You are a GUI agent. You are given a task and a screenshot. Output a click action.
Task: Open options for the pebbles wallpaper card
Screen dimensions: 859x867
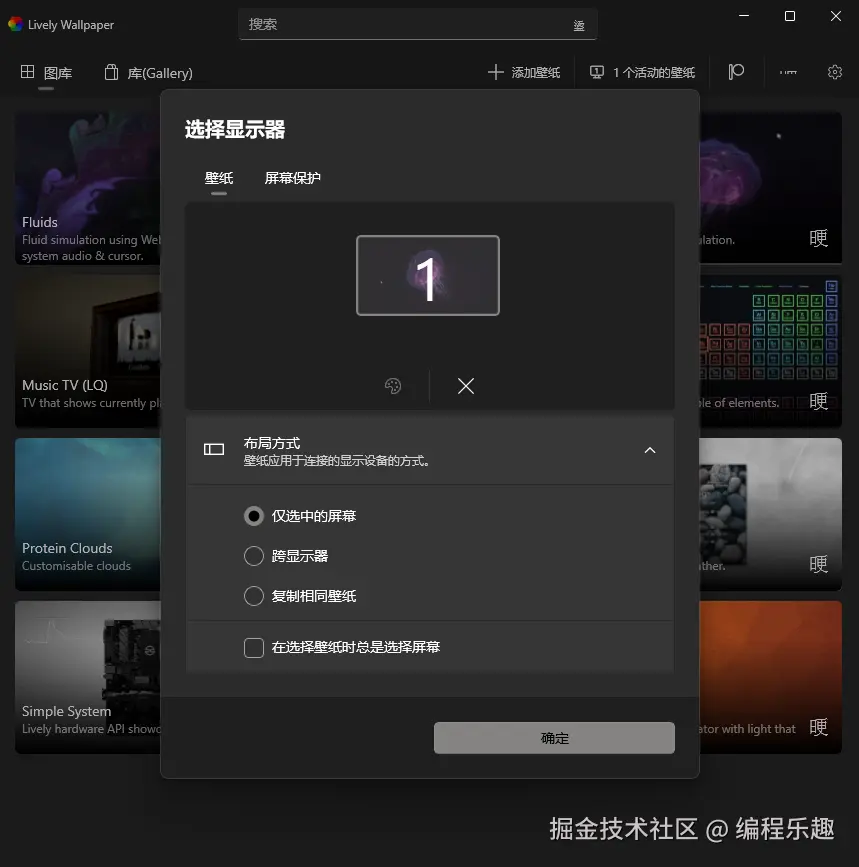[x=818, y=564]
